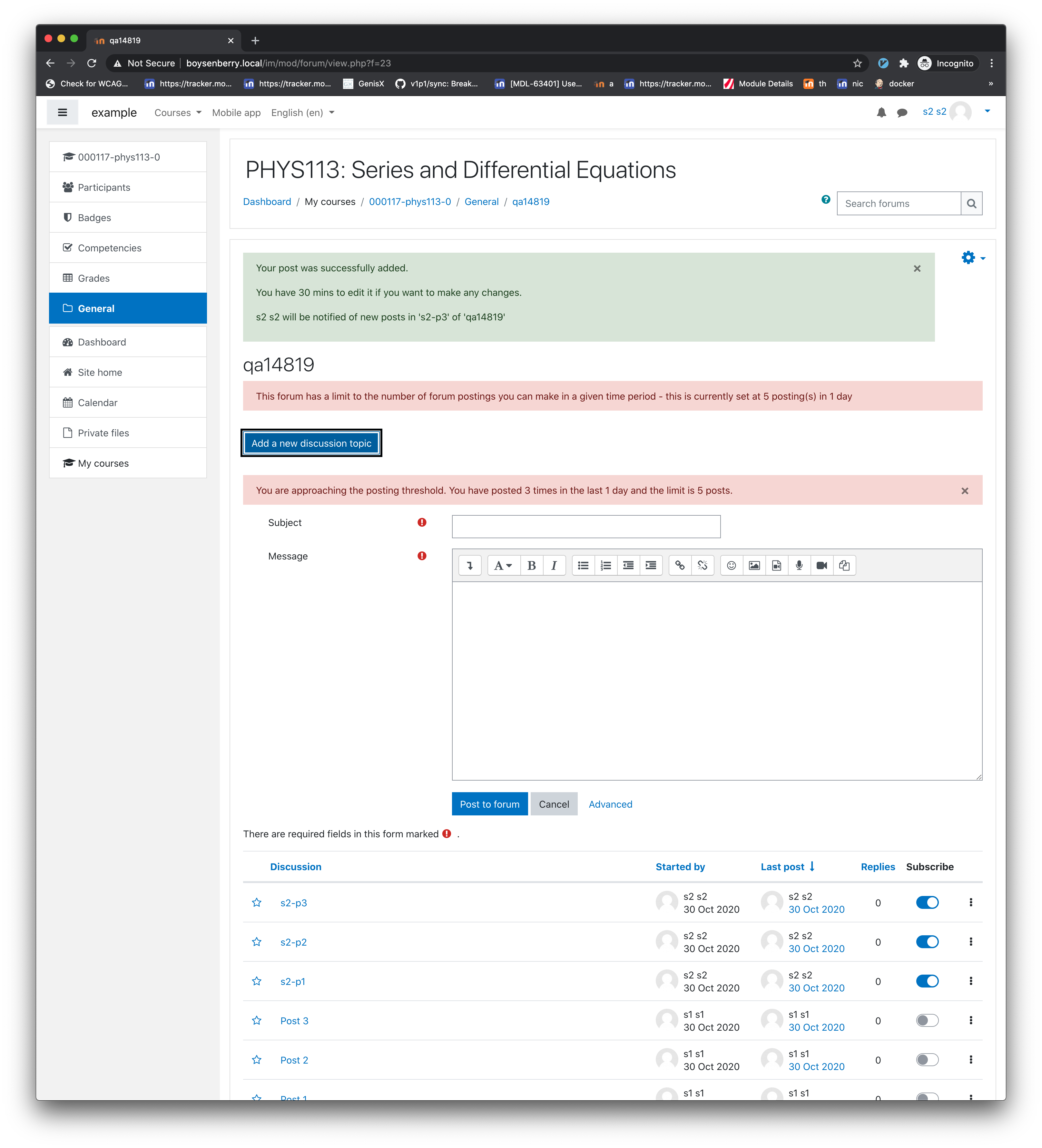This screenshot has height=1148, width=1042.
Task: Dismiss the post successfully added notification
Action: click(917, 268)
